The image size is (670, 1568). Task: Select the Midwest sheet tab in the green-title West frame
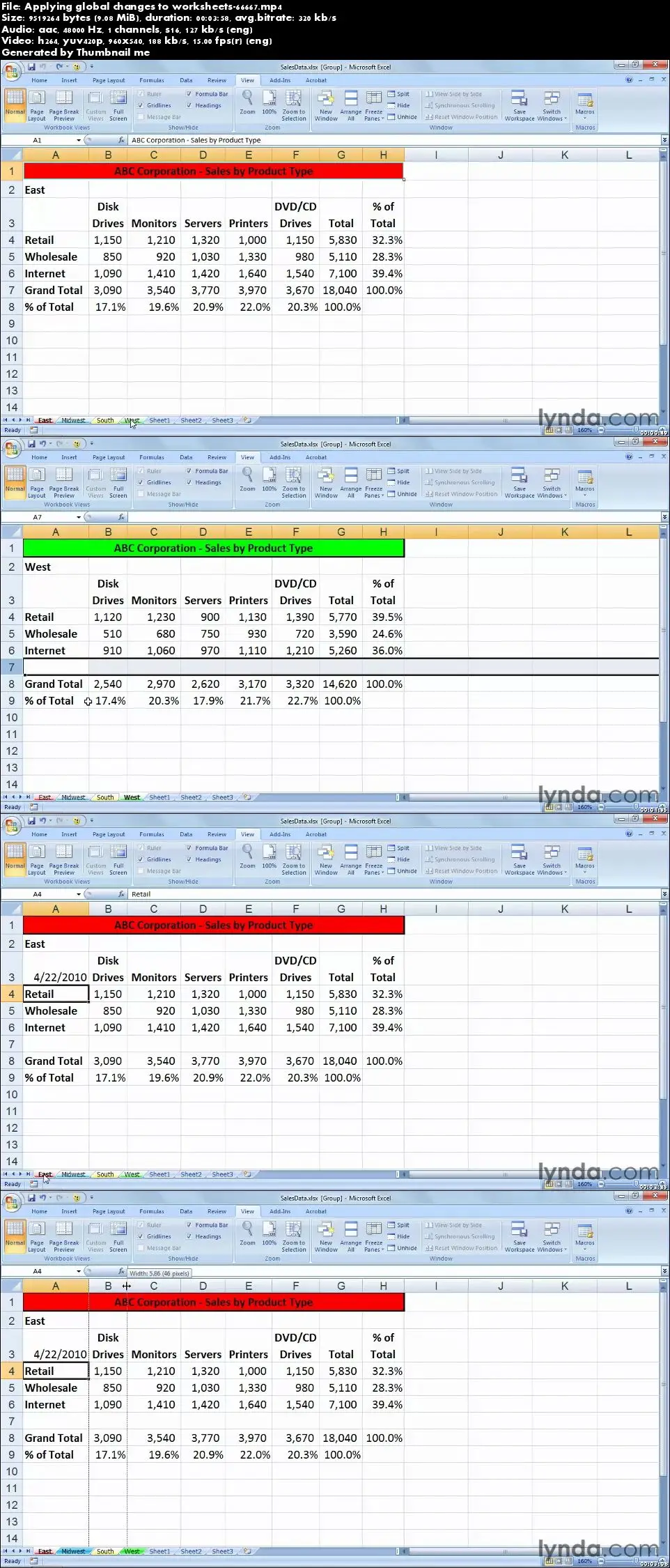(x=73, y=797)
